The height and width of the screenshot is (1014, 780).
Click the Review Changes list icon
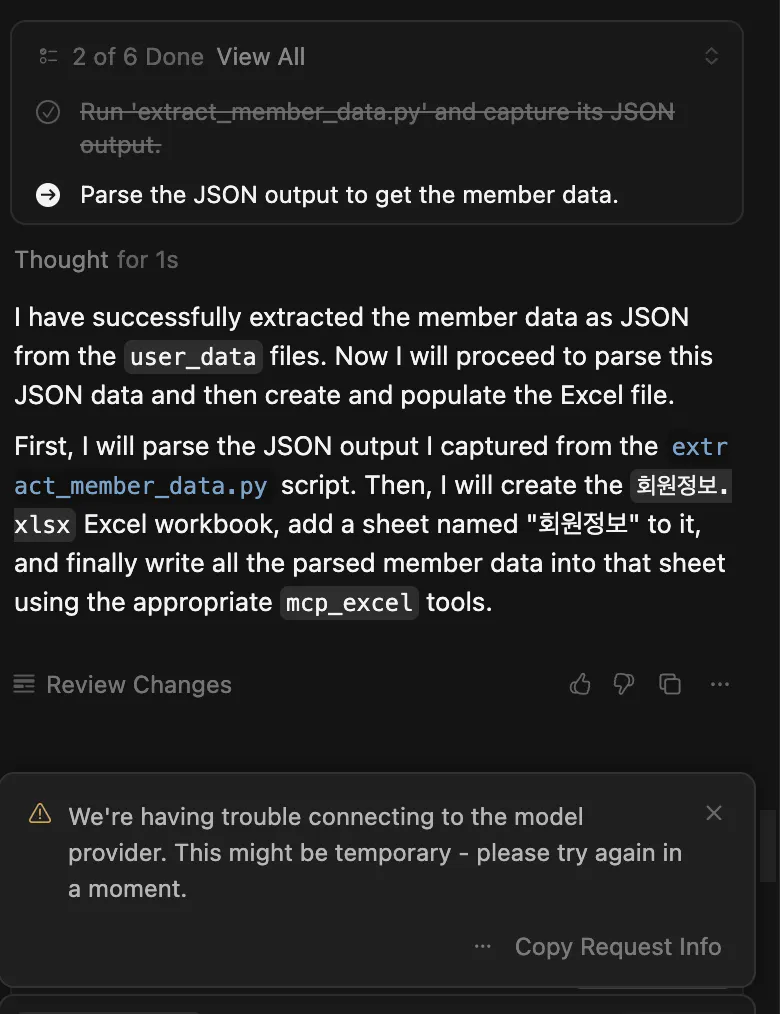click(24, 684)
